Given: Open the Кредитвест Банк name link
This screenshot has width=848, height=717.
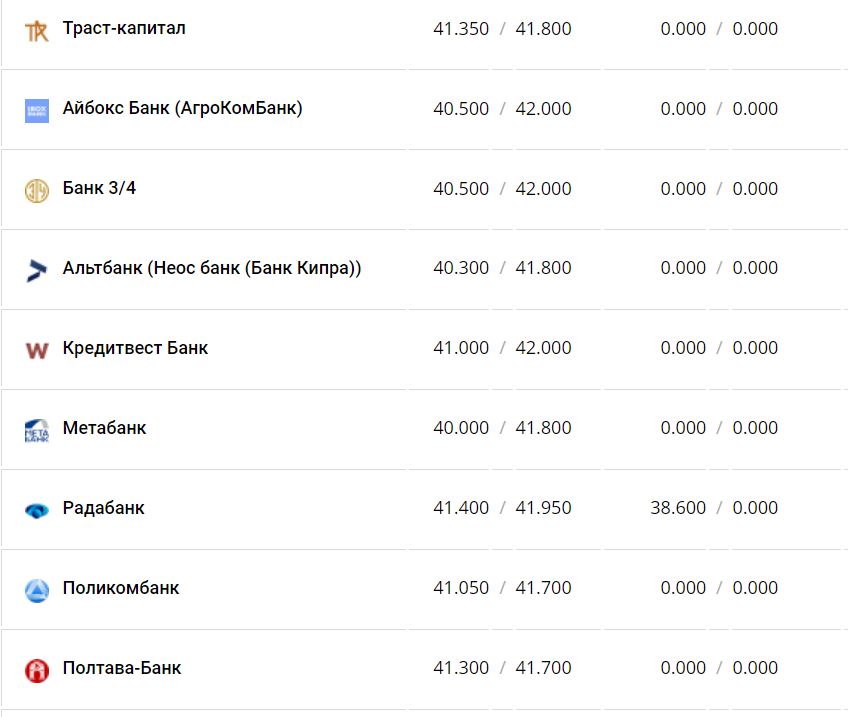Looking at the screenshot, I should pos(135,348).
